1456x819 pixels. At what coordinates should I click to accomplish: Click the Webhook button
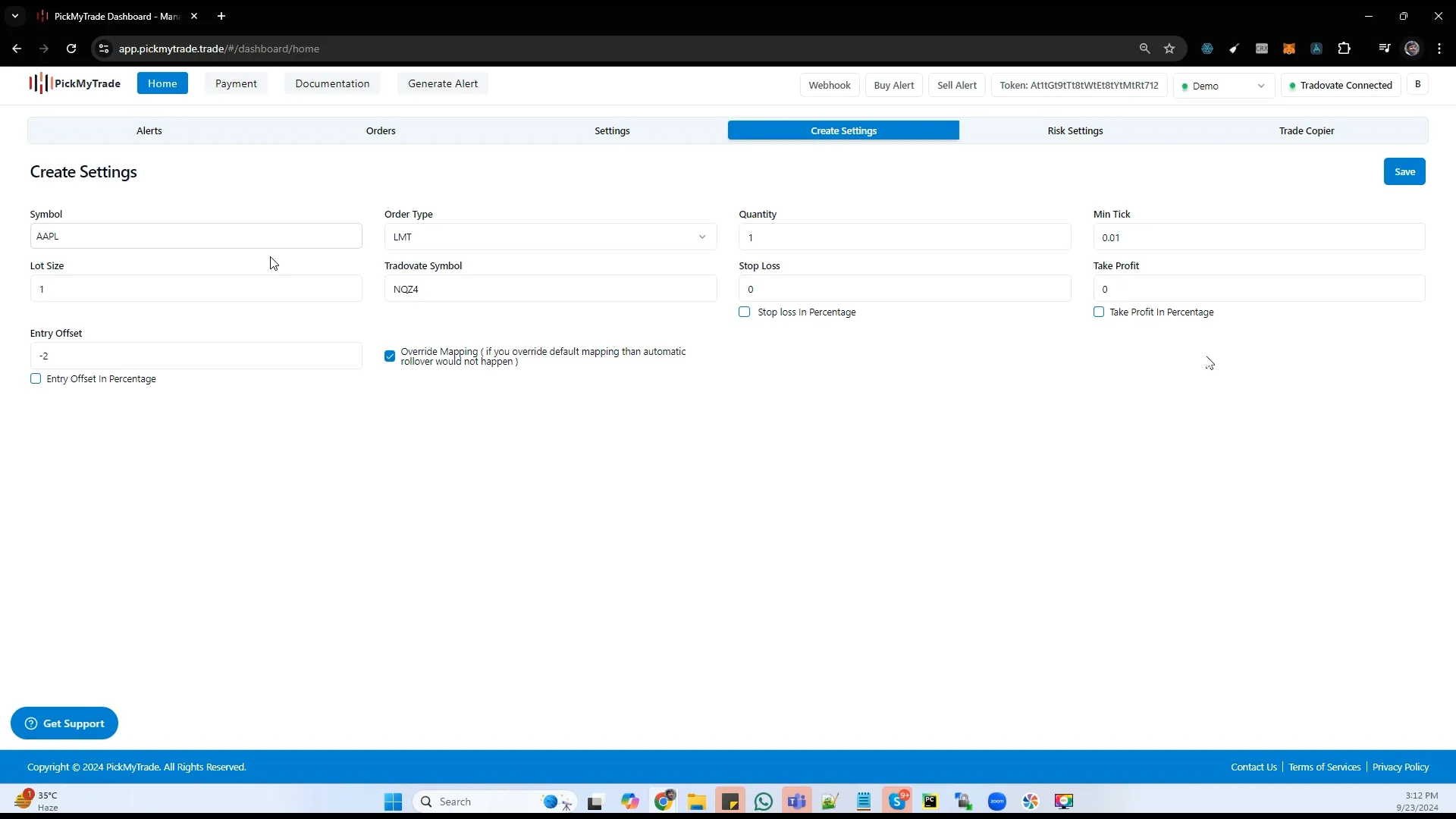point(830,85)
